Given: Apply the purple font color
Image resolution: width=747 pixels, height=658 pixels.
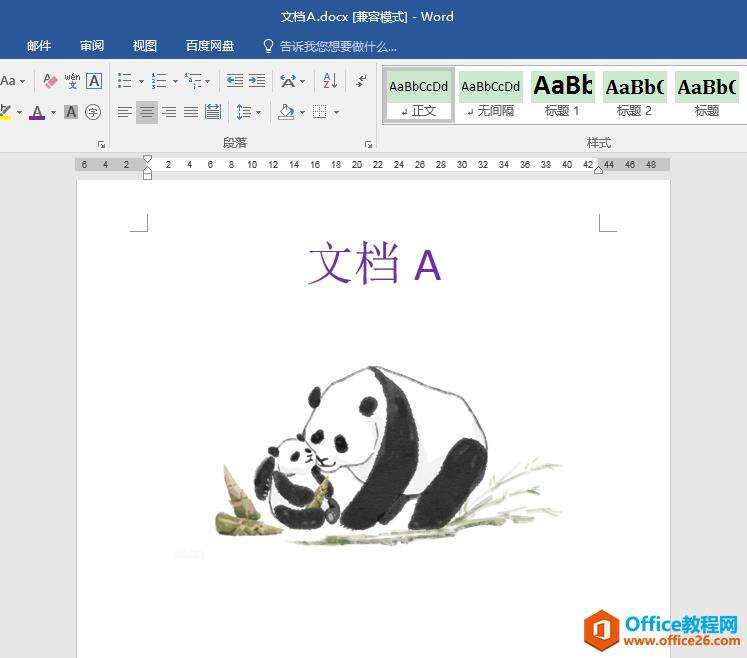Looking at the screenshot, I should (37, 112).
